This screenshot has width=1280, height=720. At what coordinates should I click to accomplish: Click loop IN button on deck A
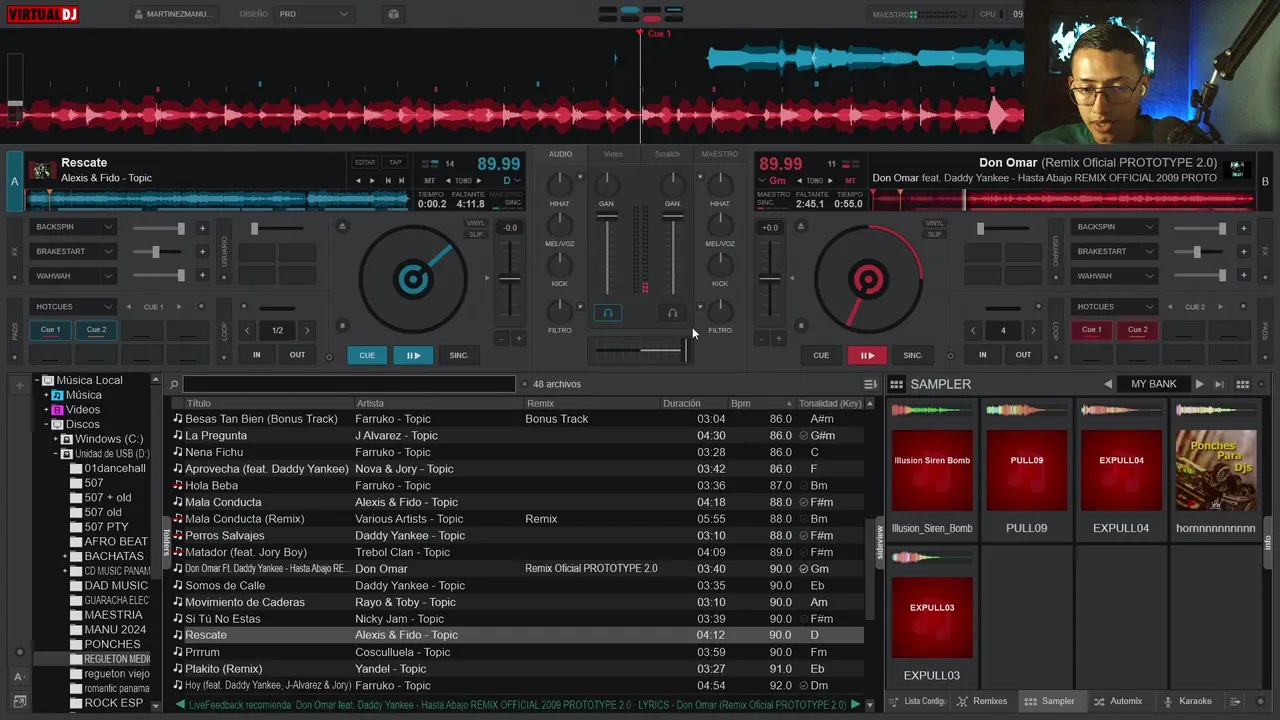tap(257, 355)
